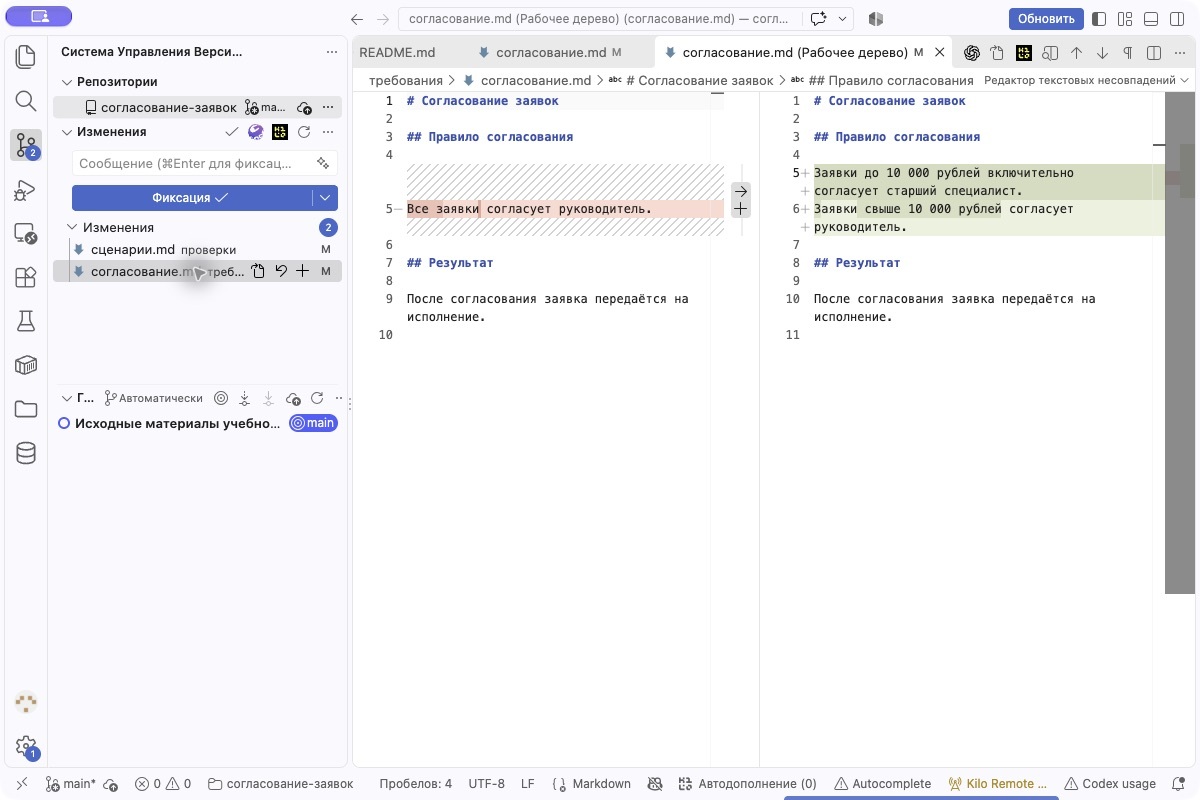1200x800 pixels.
Task: Click the Autocomplete status bar item
Action: point(883,784)
